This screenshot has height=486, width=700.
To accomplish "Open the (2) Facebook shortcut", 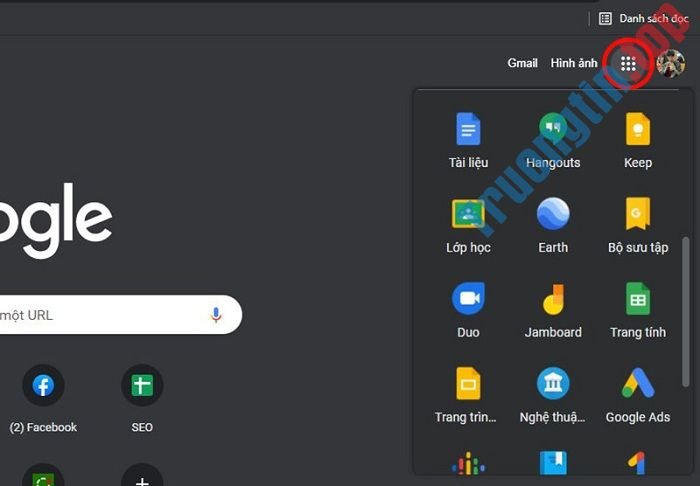I will tap(43, 399).
